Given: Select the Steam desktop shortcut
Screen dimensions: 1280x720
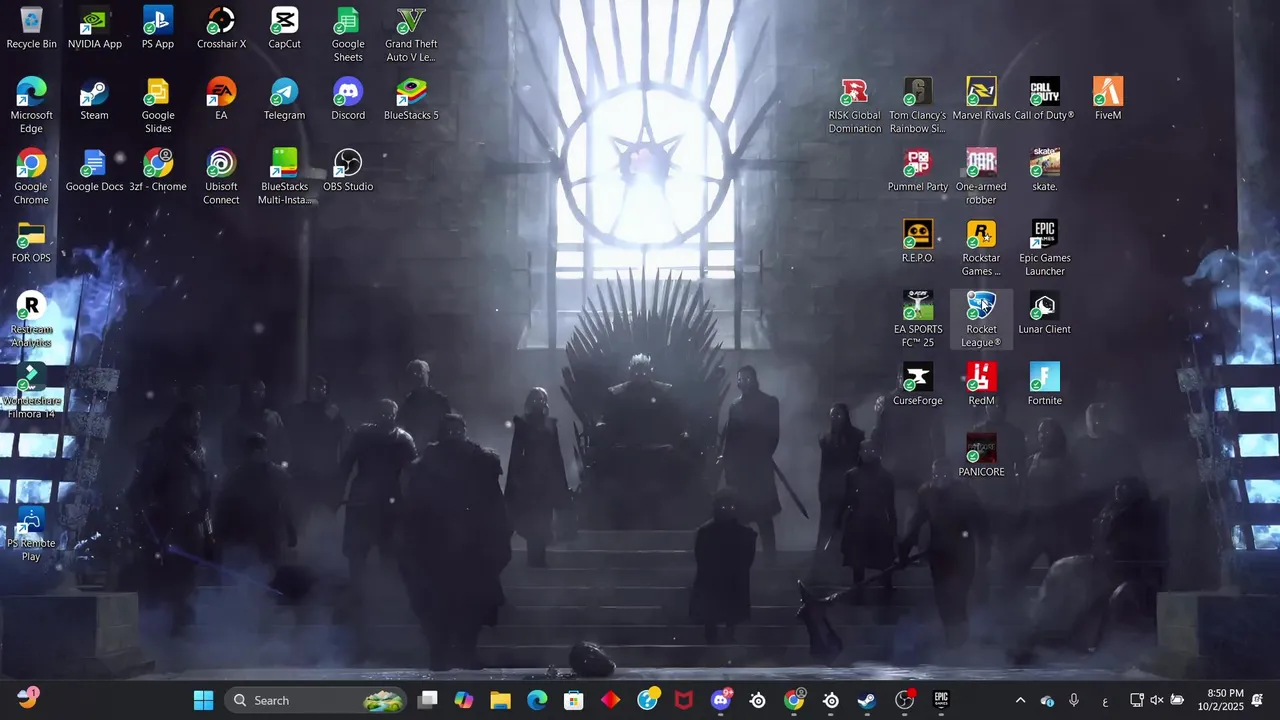Looking at the screenshot, I should [94, 99].
